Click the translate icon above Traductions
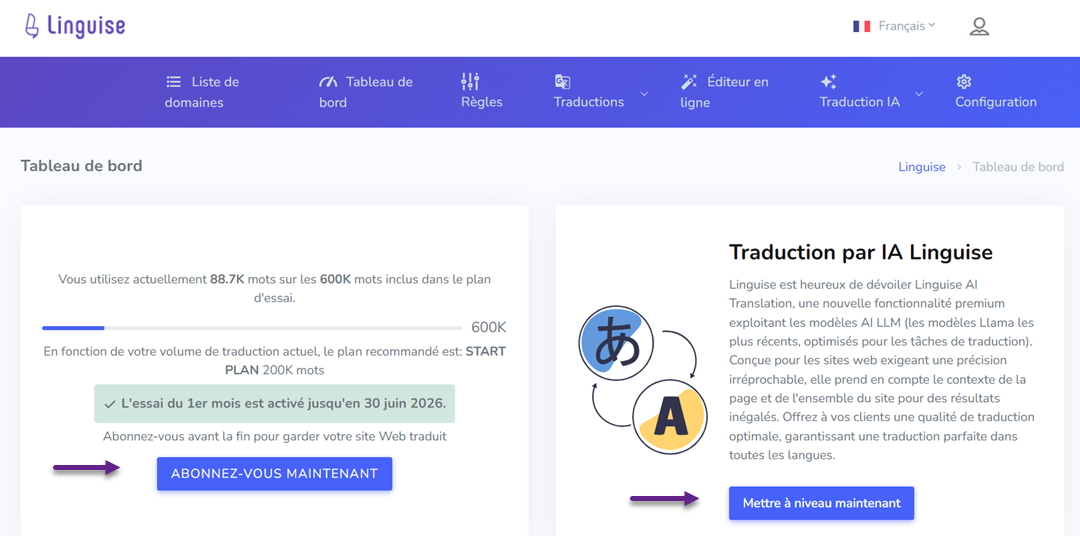 click(x=562, y=81)
